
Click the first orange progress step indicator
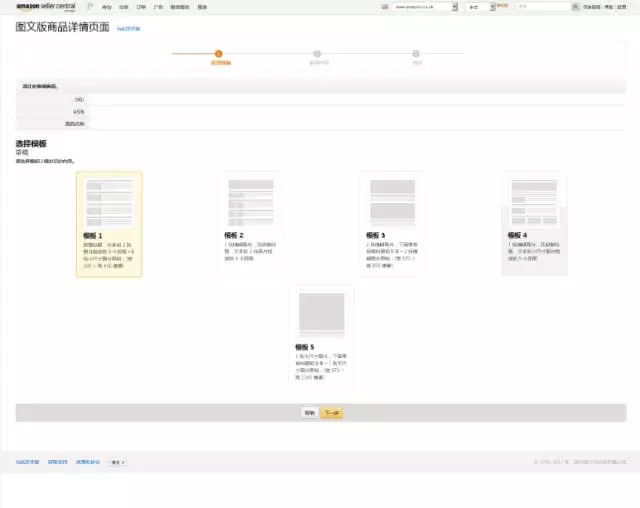219,54
